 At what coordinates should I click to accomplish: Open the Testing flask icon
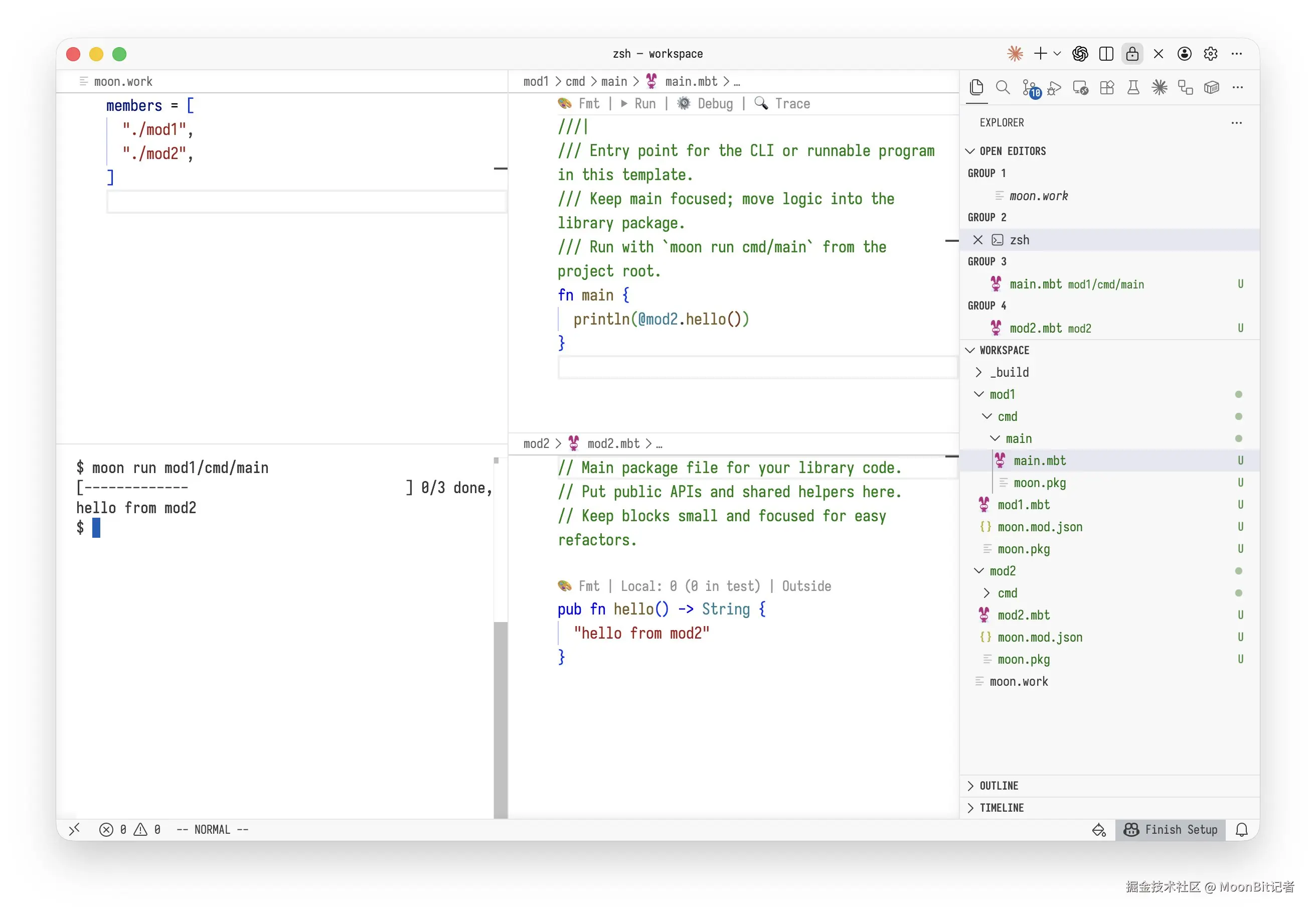click(1133, 88)
